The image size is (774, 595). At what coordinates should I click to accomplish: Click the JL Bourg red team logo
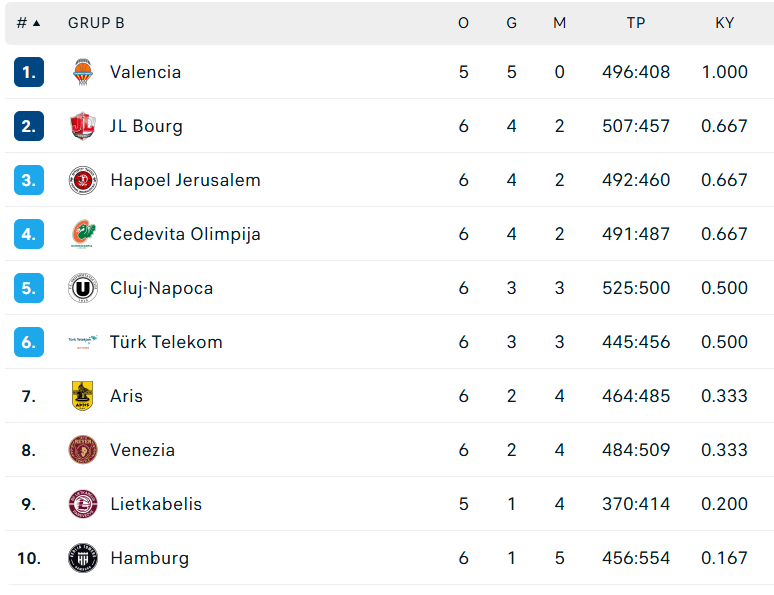click(x=82, y=126)
